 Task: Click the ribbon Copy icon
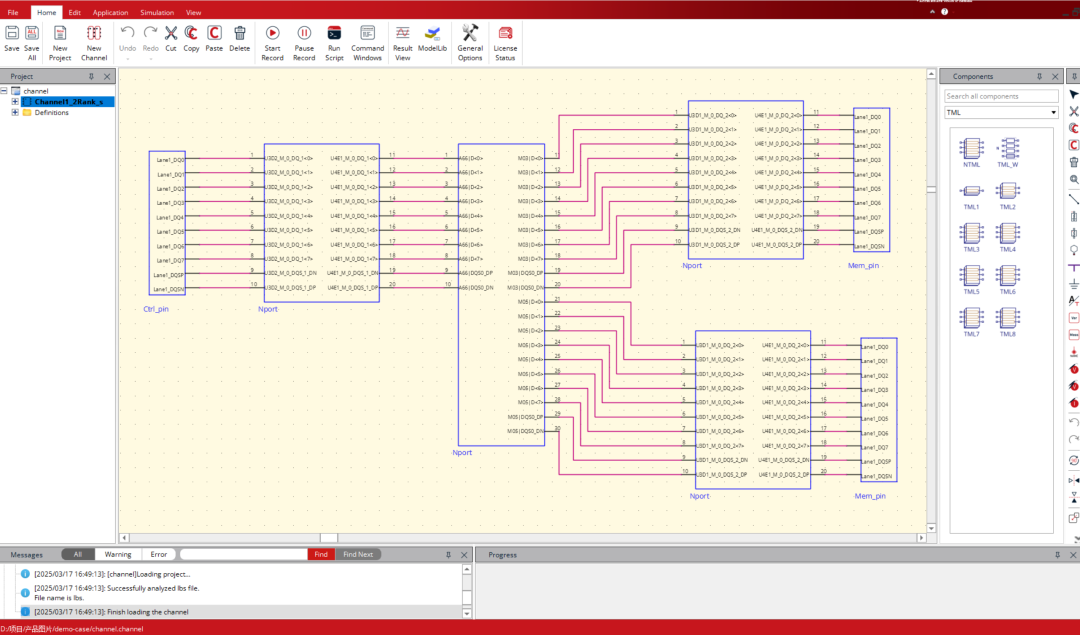[191, 33]
